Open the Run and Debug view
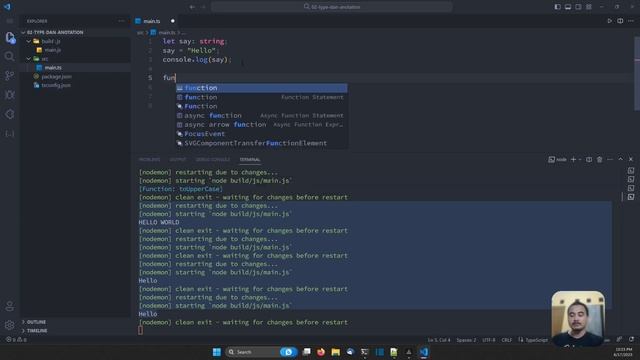 [9, 95]
